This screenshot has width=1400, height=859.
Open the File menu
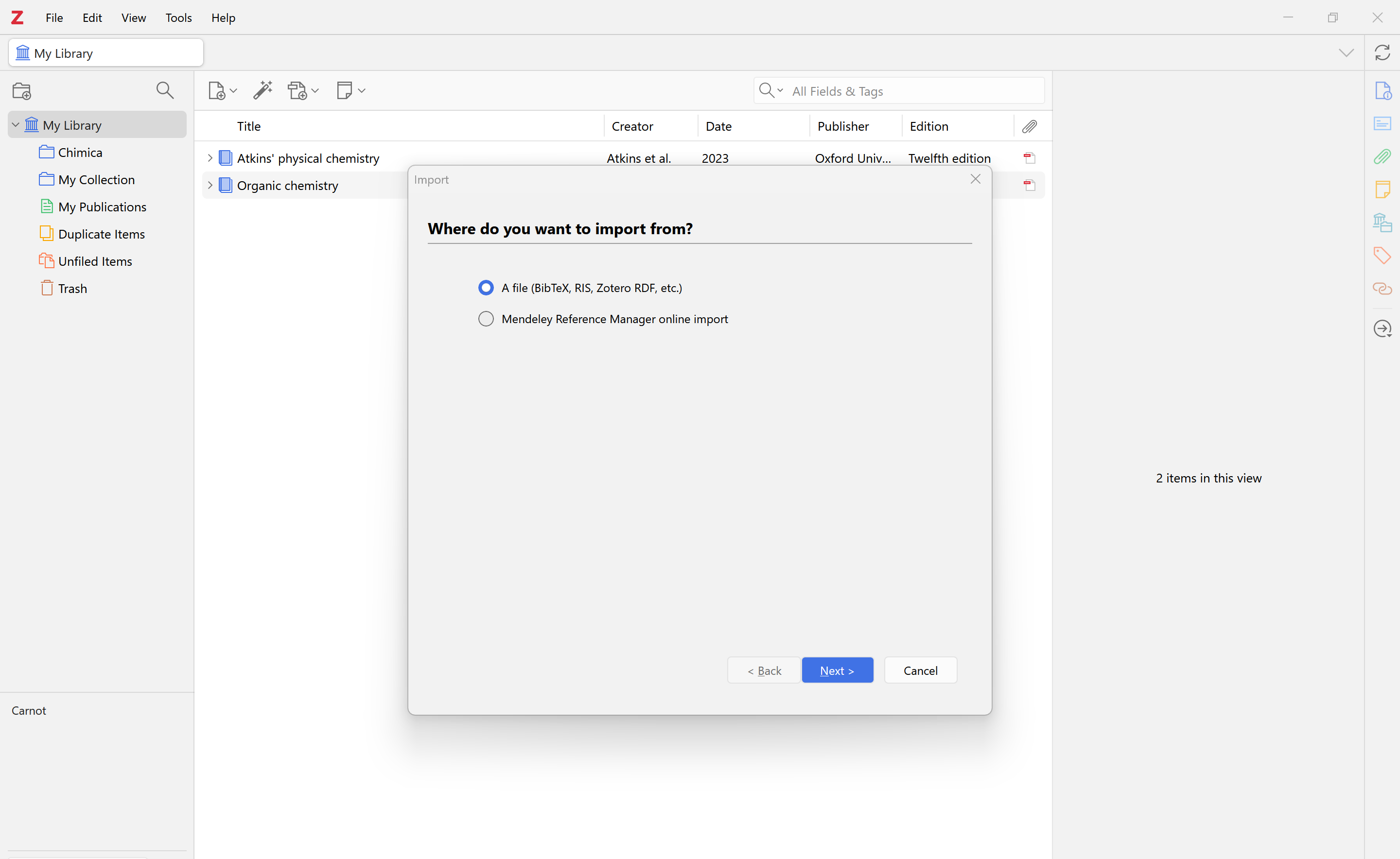[54, 17]
